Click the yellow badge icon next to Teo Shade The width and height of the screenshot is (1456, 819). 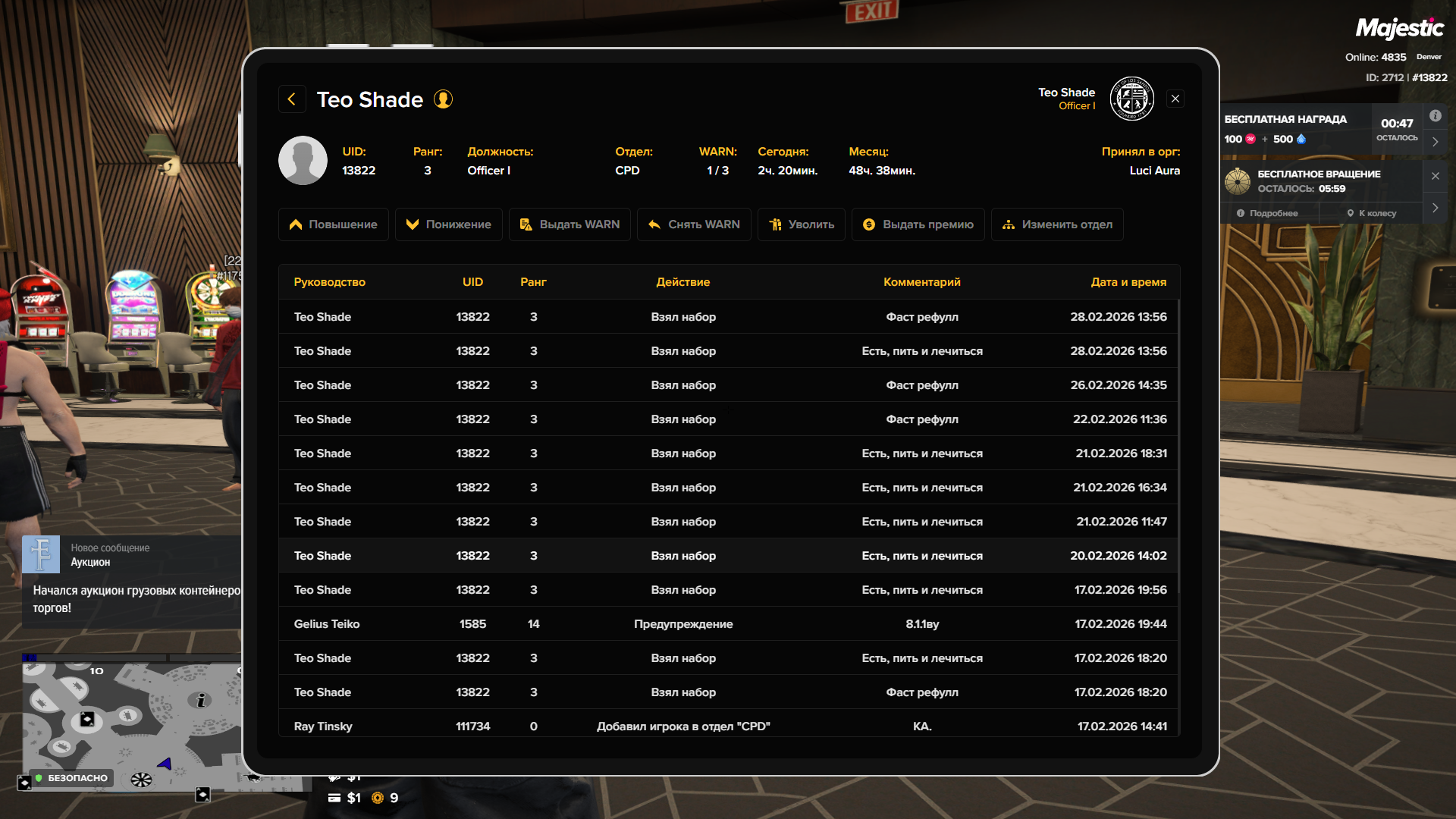click(443, 99)
